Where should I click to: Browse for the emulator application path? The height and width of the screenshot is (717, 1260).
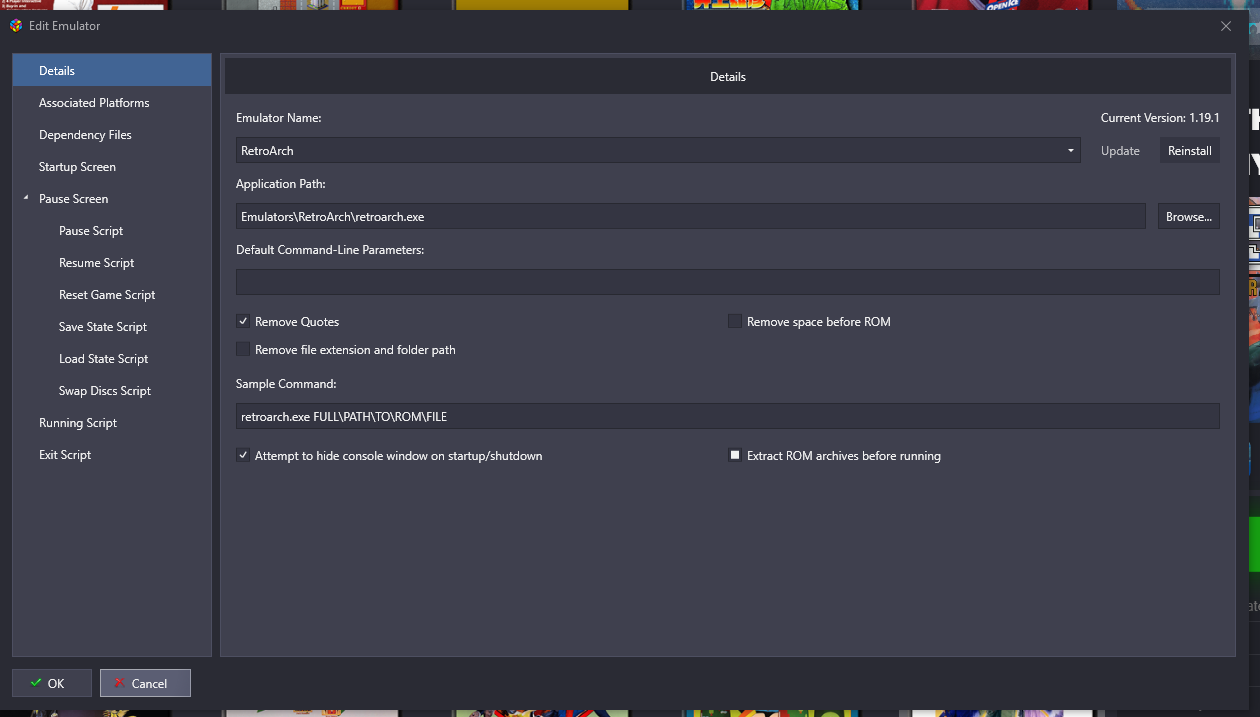click(1189, 216)
